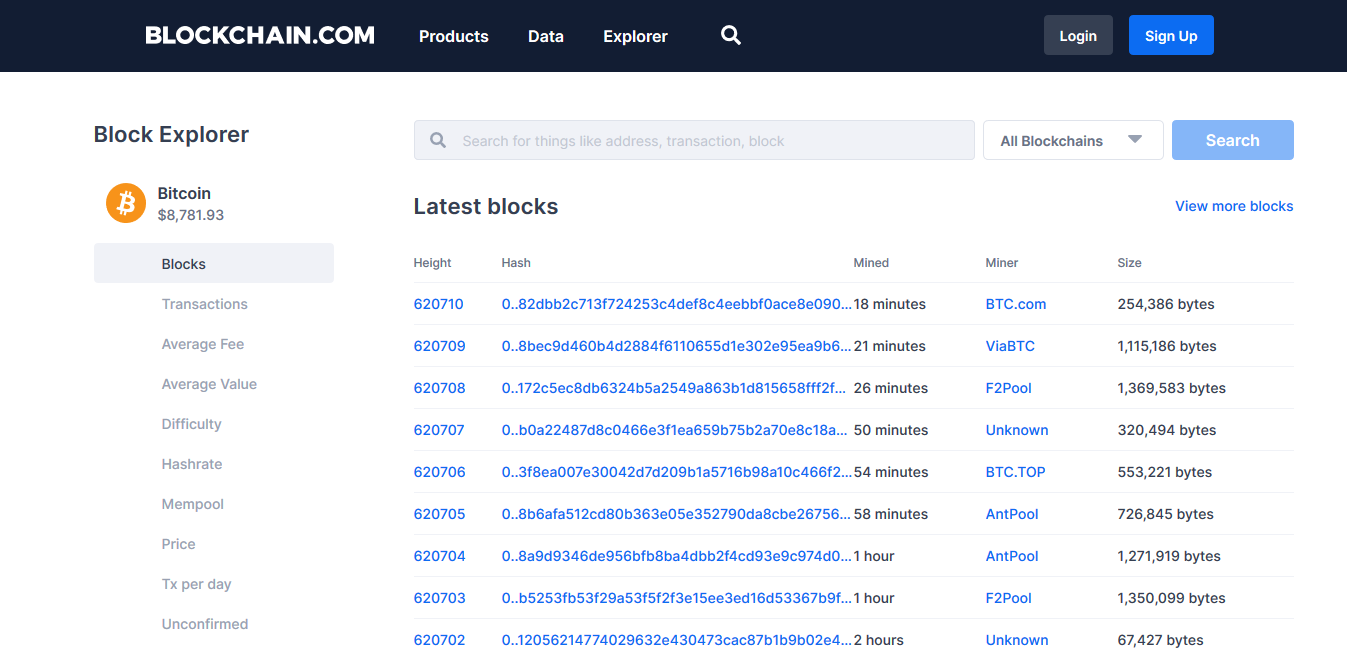Open block height 620707
The image size is (1347, 657).
pyautogui.click(x=439, y=430)
